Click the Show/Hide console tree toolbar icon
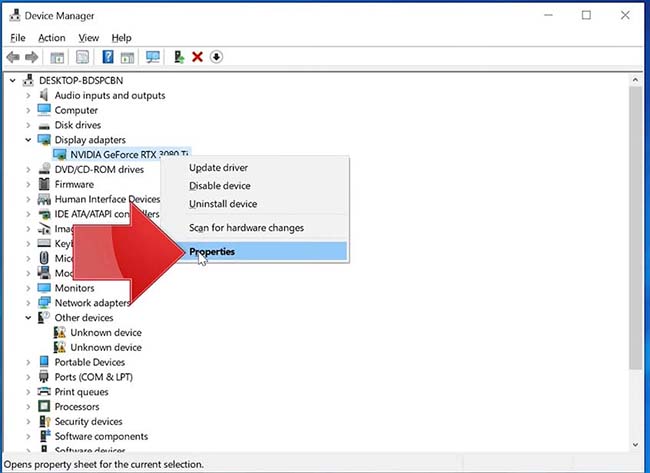This screenshot has width=650, height=473. pyautogui.click(x=57, y=57)
